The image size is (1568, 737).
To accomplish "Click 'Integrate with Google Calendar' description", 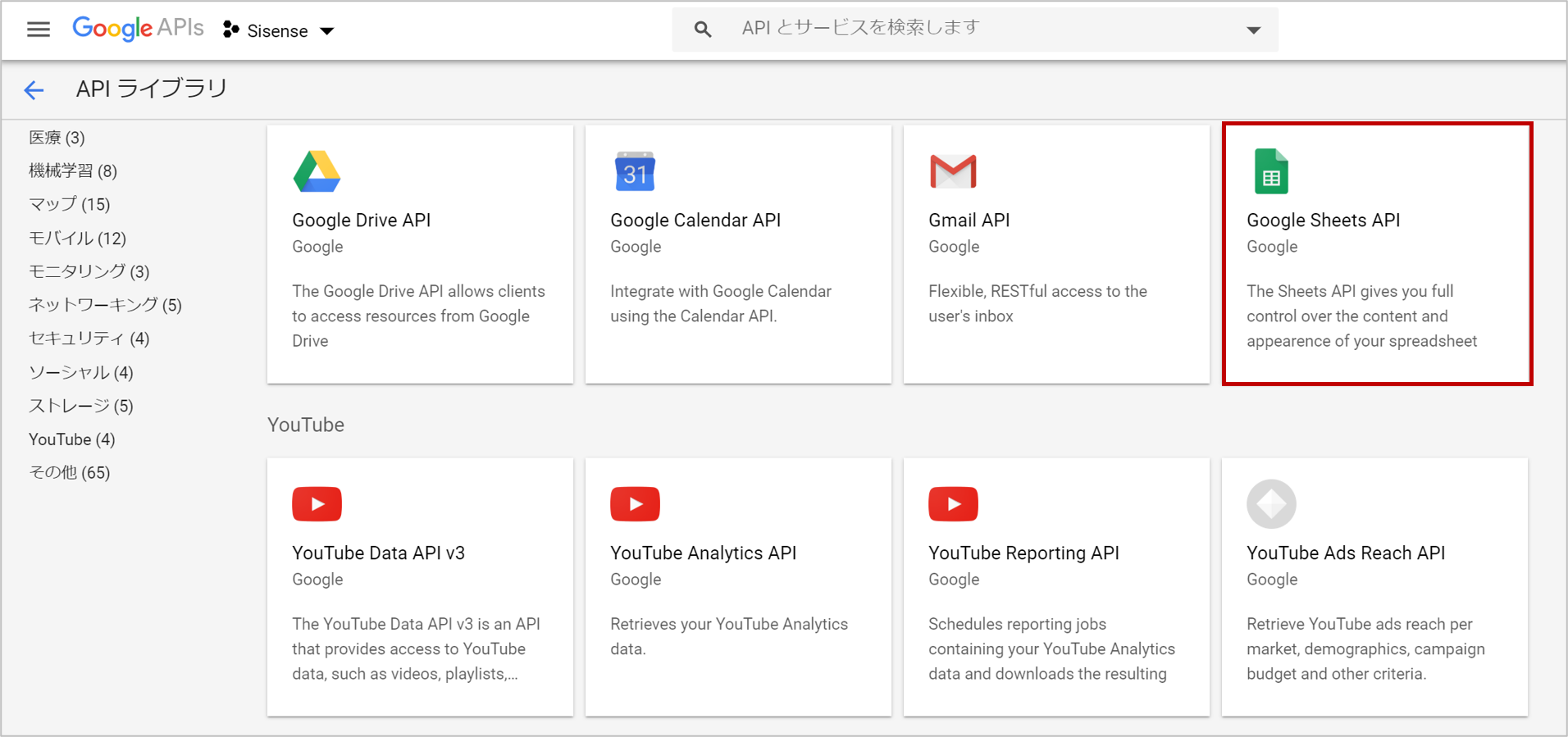I will [721, 303].
